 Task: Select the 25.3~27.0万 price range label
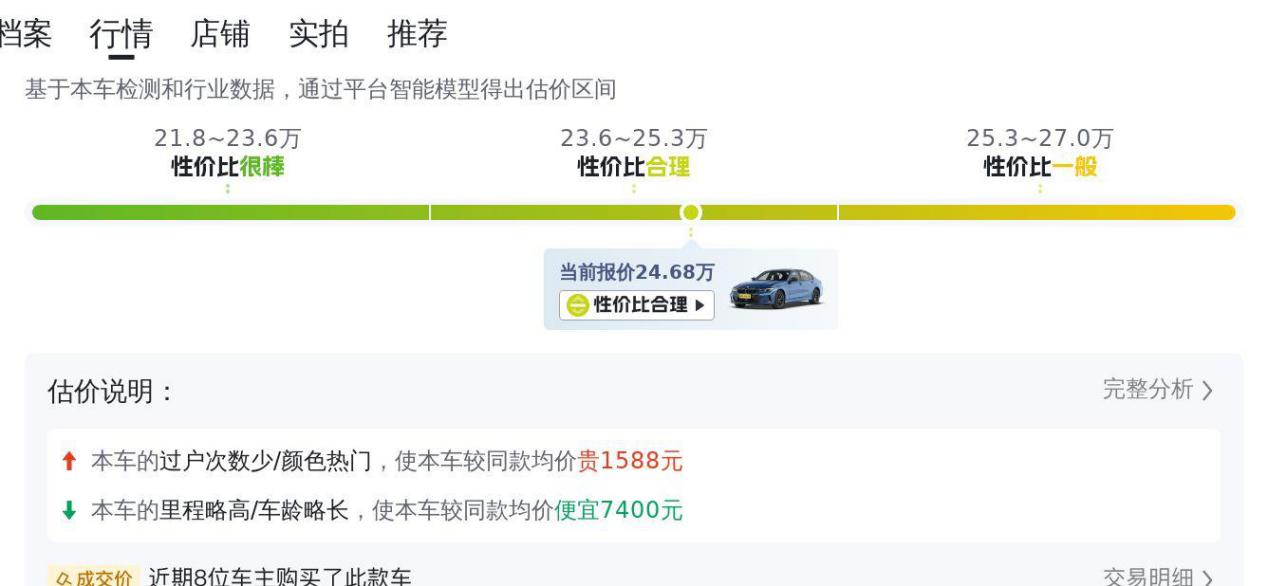1039,139
